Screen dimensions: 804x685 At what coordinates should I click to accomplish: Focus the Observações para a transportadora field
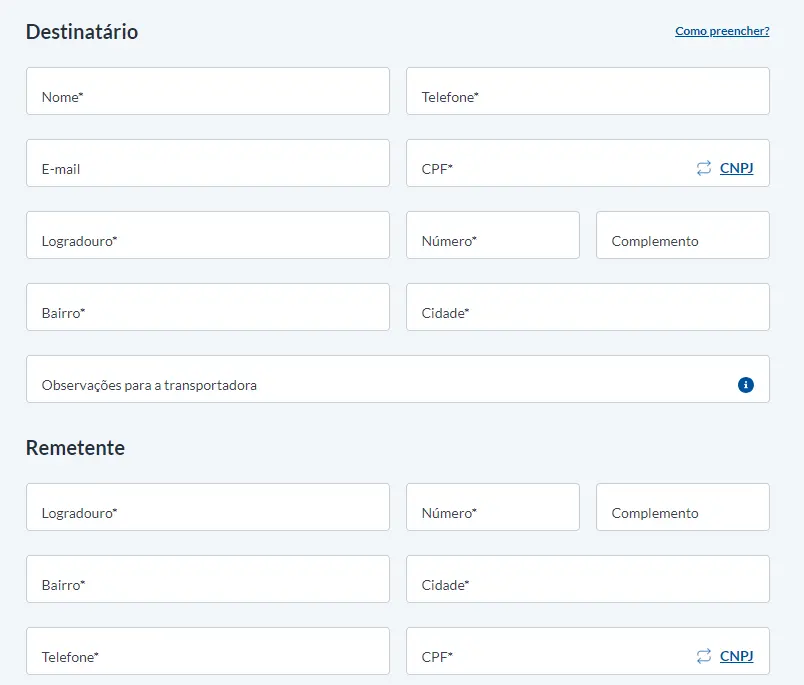pyautogui.click(x=398, y=379)
